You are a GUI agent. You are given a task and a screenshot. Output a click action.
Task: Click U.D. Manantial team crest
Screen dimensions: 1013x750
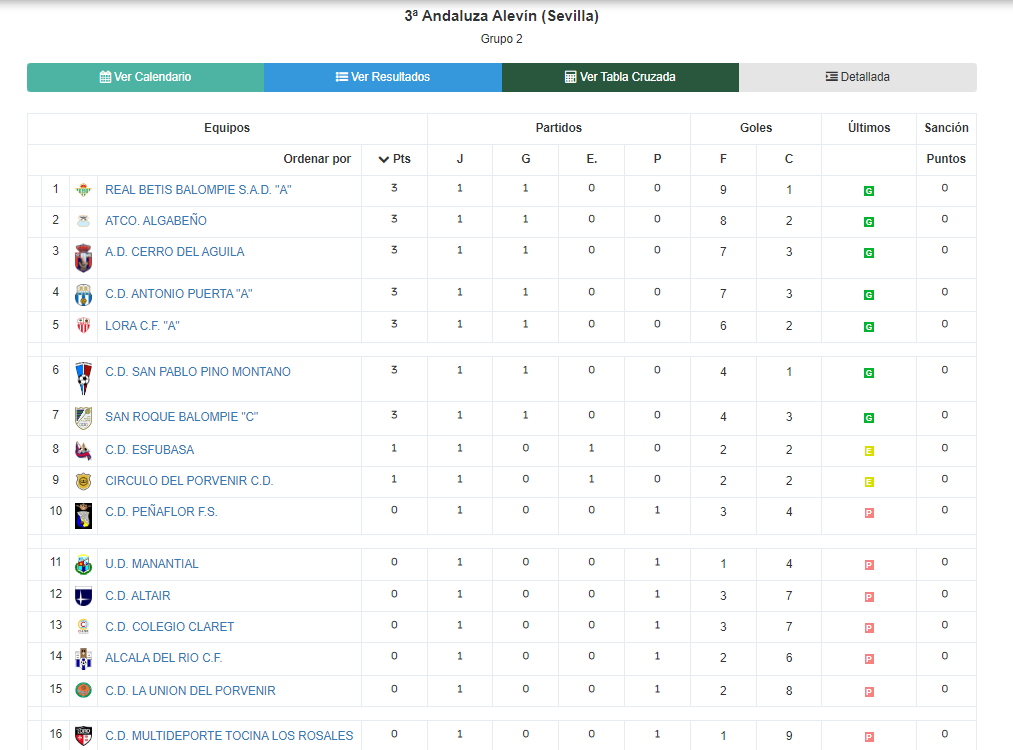click(83, 565)
